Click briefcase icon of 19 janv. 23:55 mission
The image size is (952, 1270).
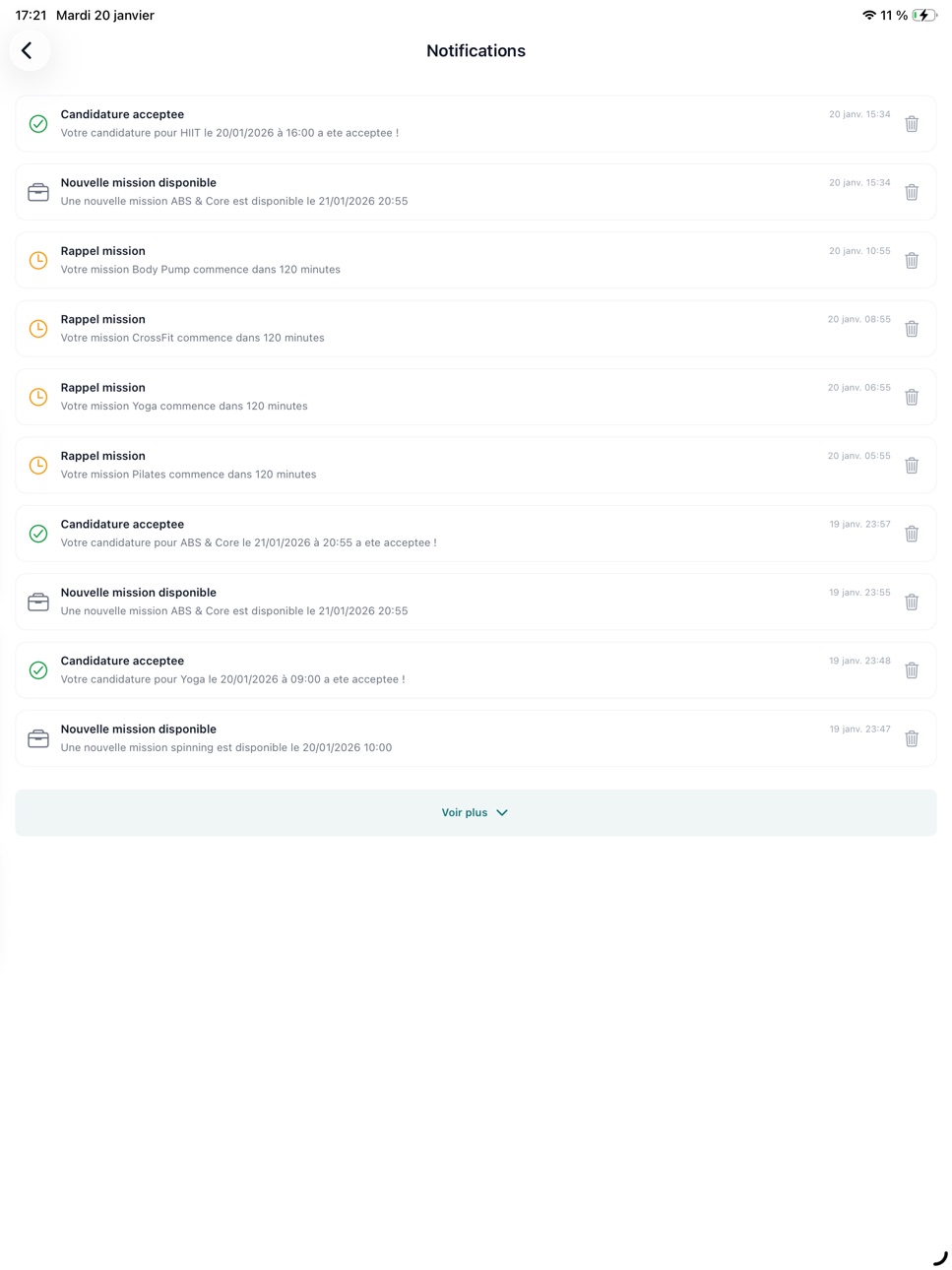pyautogui.click(x=38, y=602)
